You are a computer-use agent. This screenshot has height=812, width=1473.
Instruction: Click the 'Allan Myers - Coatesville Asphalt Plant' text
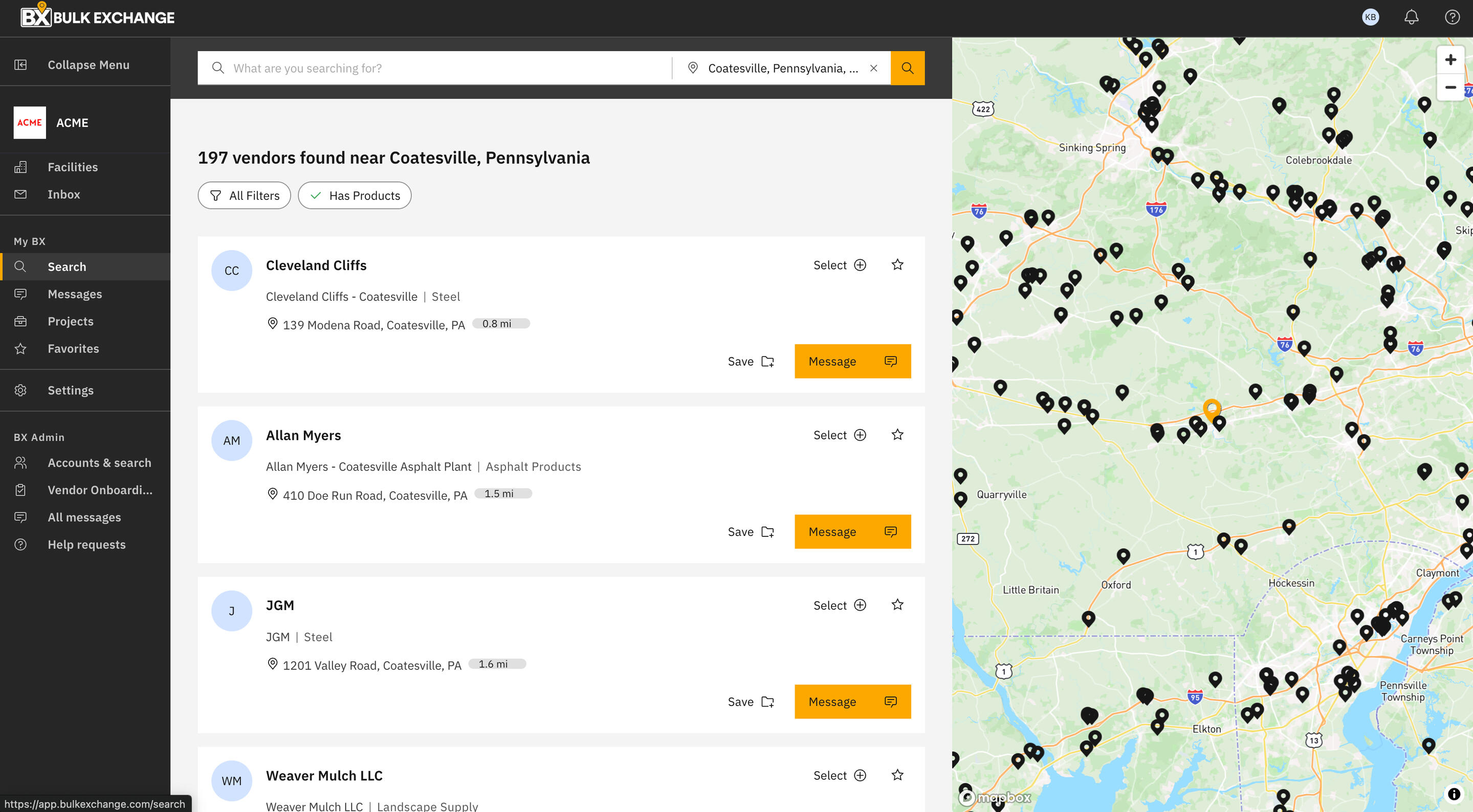[x=369, y=466]
